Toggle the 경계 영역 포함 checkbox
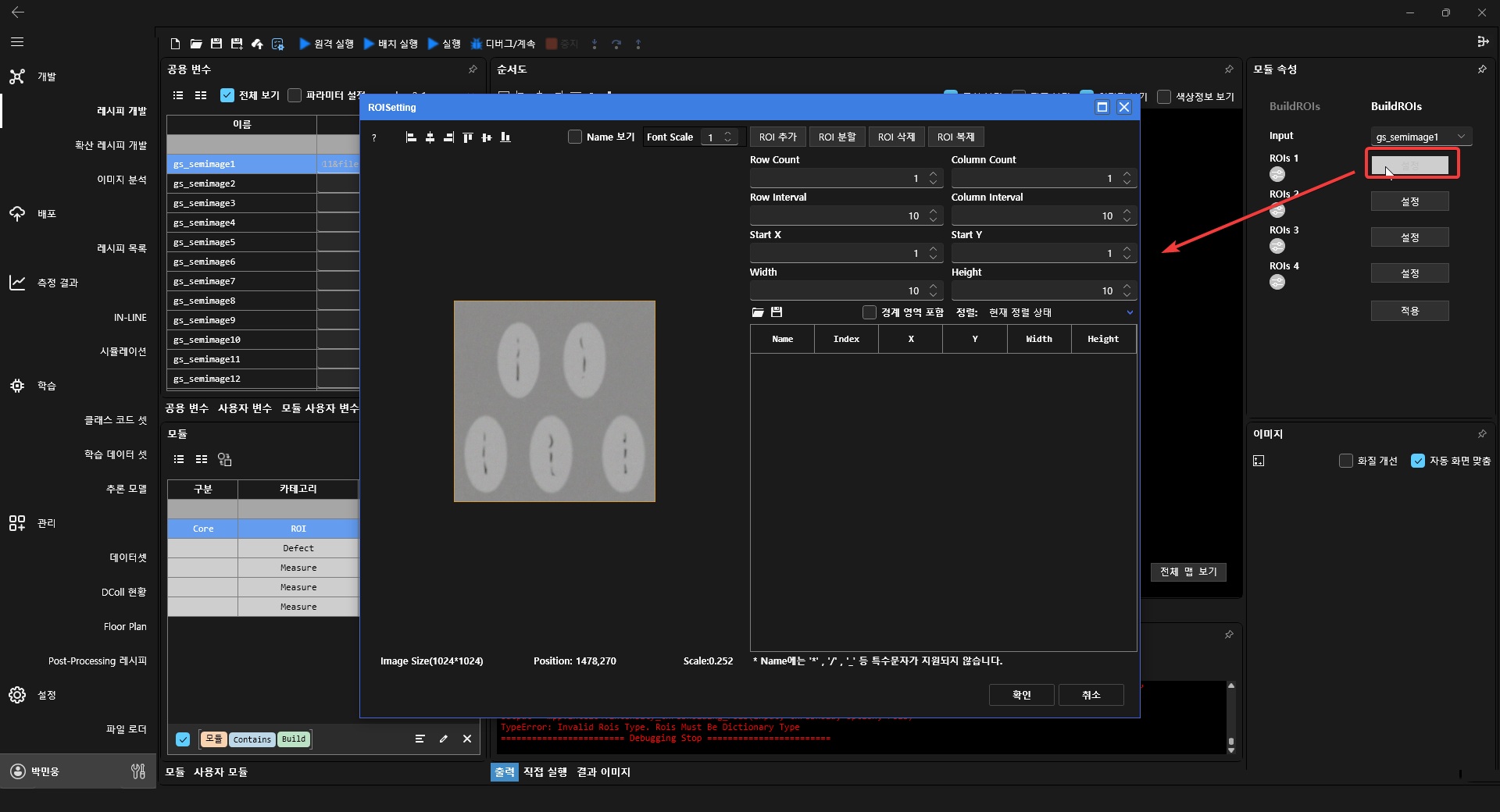1500x812 pixels. point(870,312)
